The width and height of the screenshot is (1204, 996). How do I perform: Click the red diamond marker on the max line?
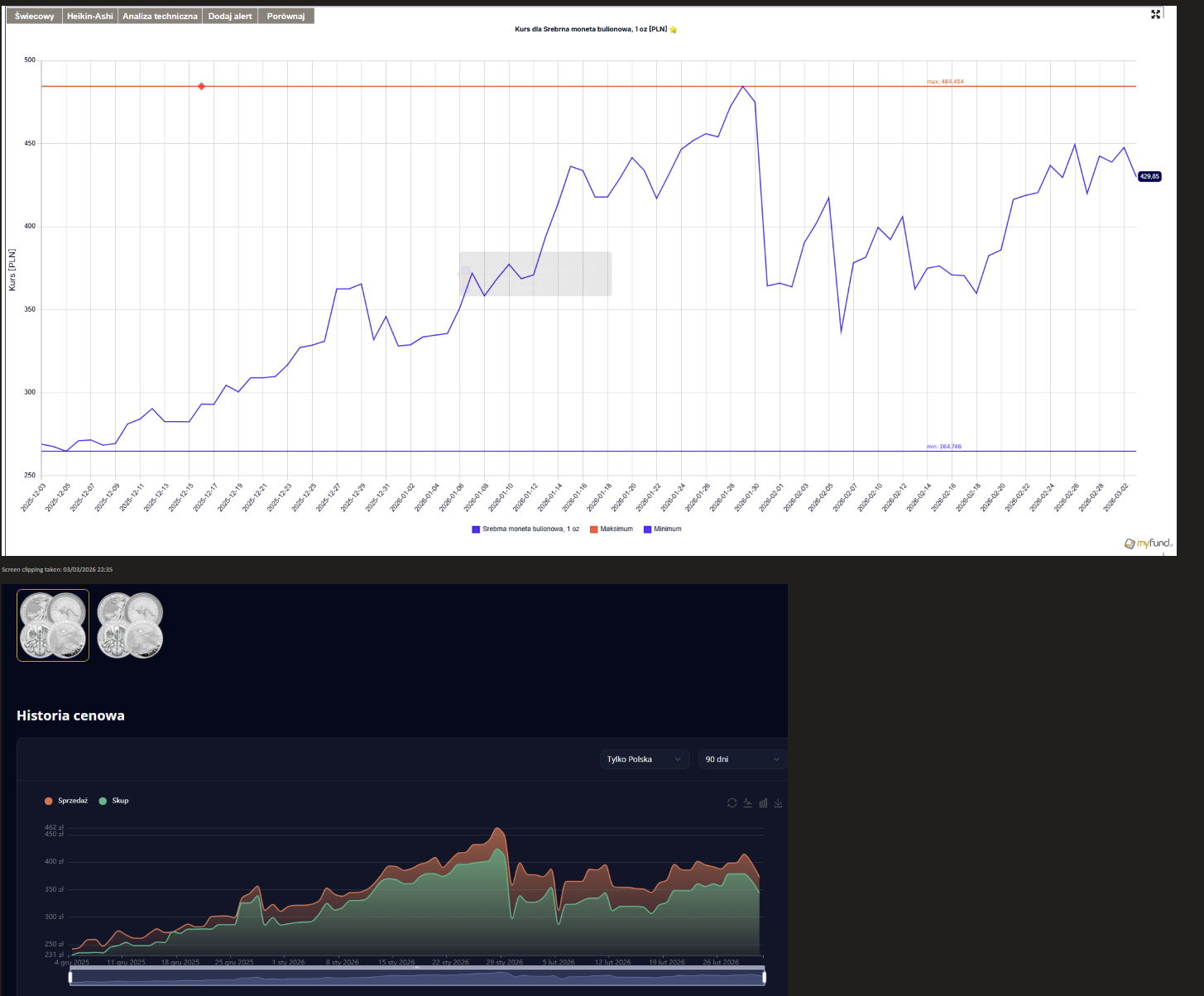(x=201, y=86)
